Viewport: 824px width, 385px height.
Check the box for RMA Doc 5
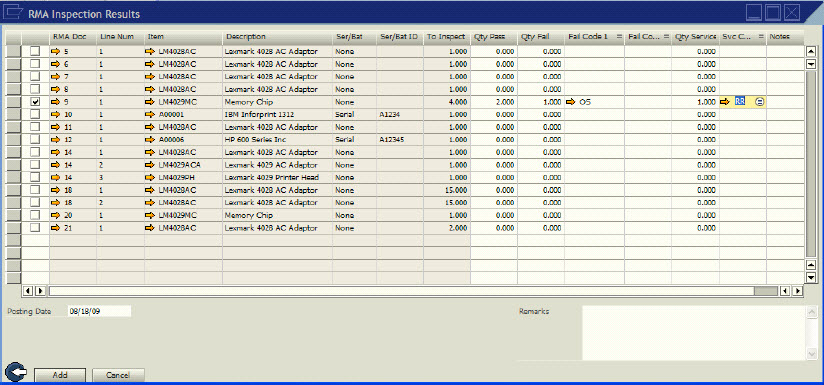(x=35, y=51)
